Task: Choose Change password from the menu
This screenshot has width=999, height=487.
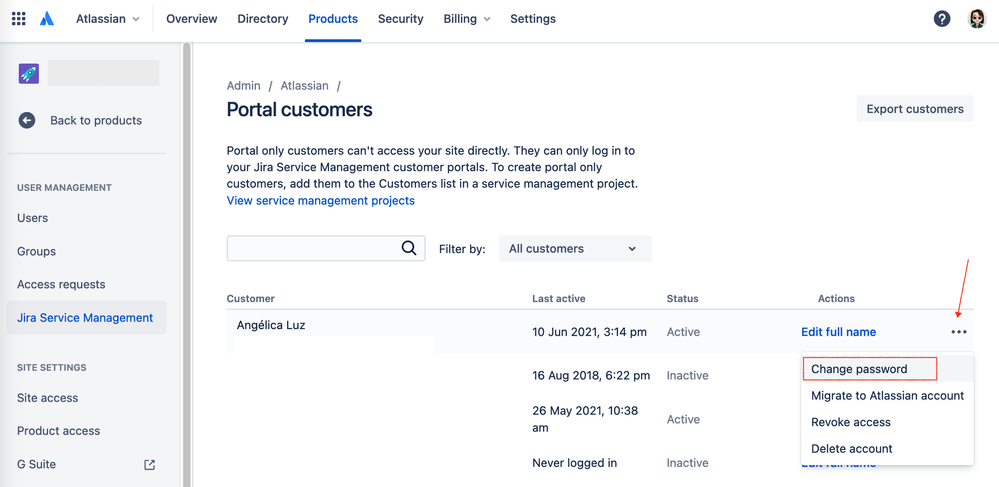Action: [887, 369]
